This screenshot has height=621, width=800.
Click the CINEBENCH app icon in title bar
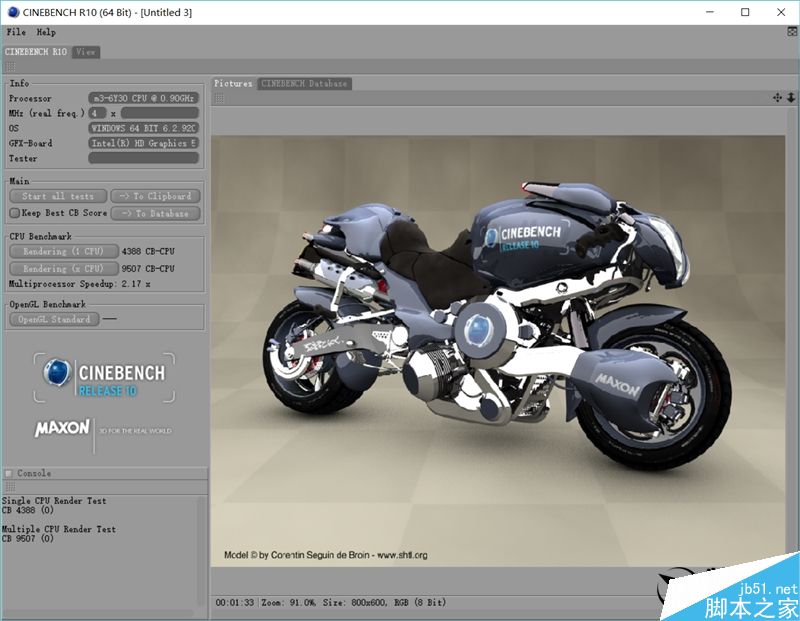(x=13, y=12)
